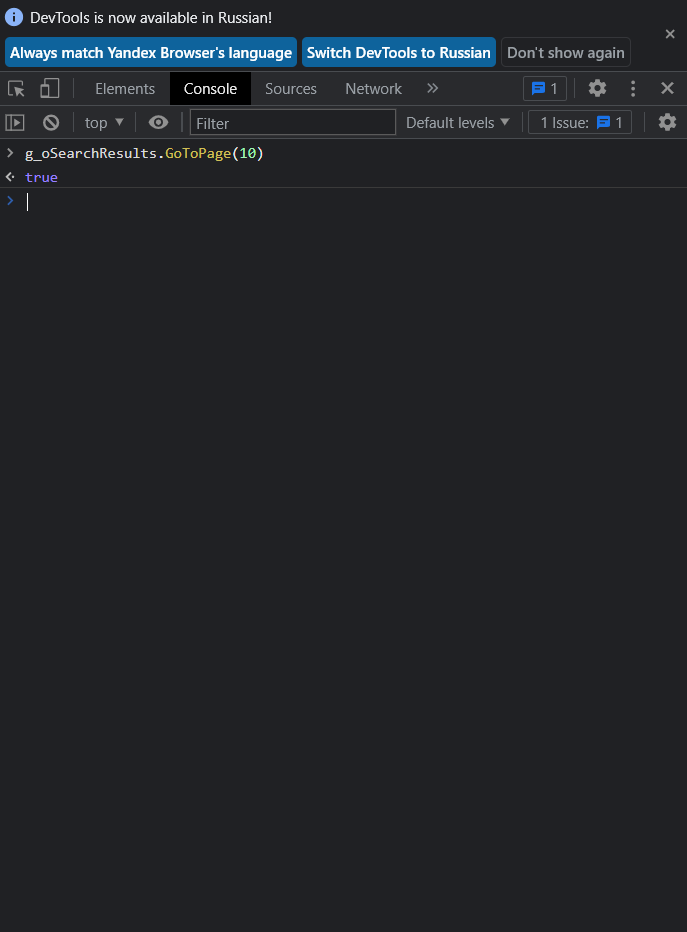Close the DevTools panel
Image resolution: width=687 pixels, height=932 pixels.
(x=667, y=89)
